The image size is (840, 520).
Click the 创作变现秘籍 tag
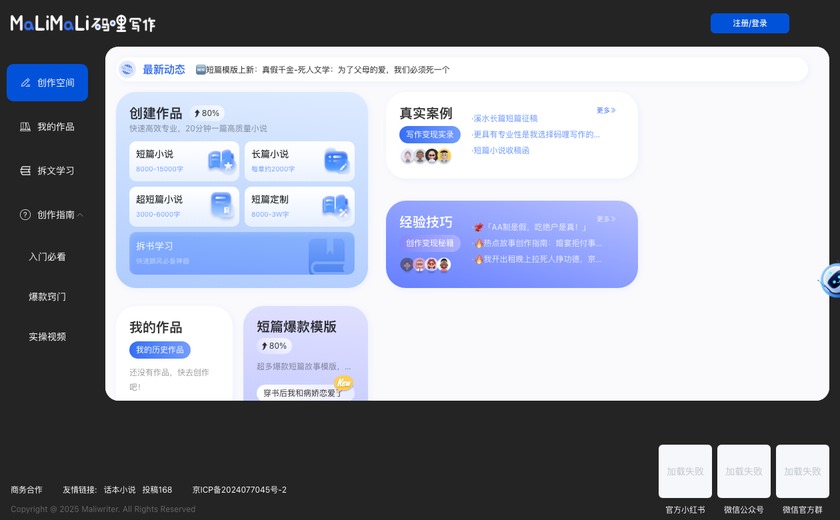pos(430,243)
